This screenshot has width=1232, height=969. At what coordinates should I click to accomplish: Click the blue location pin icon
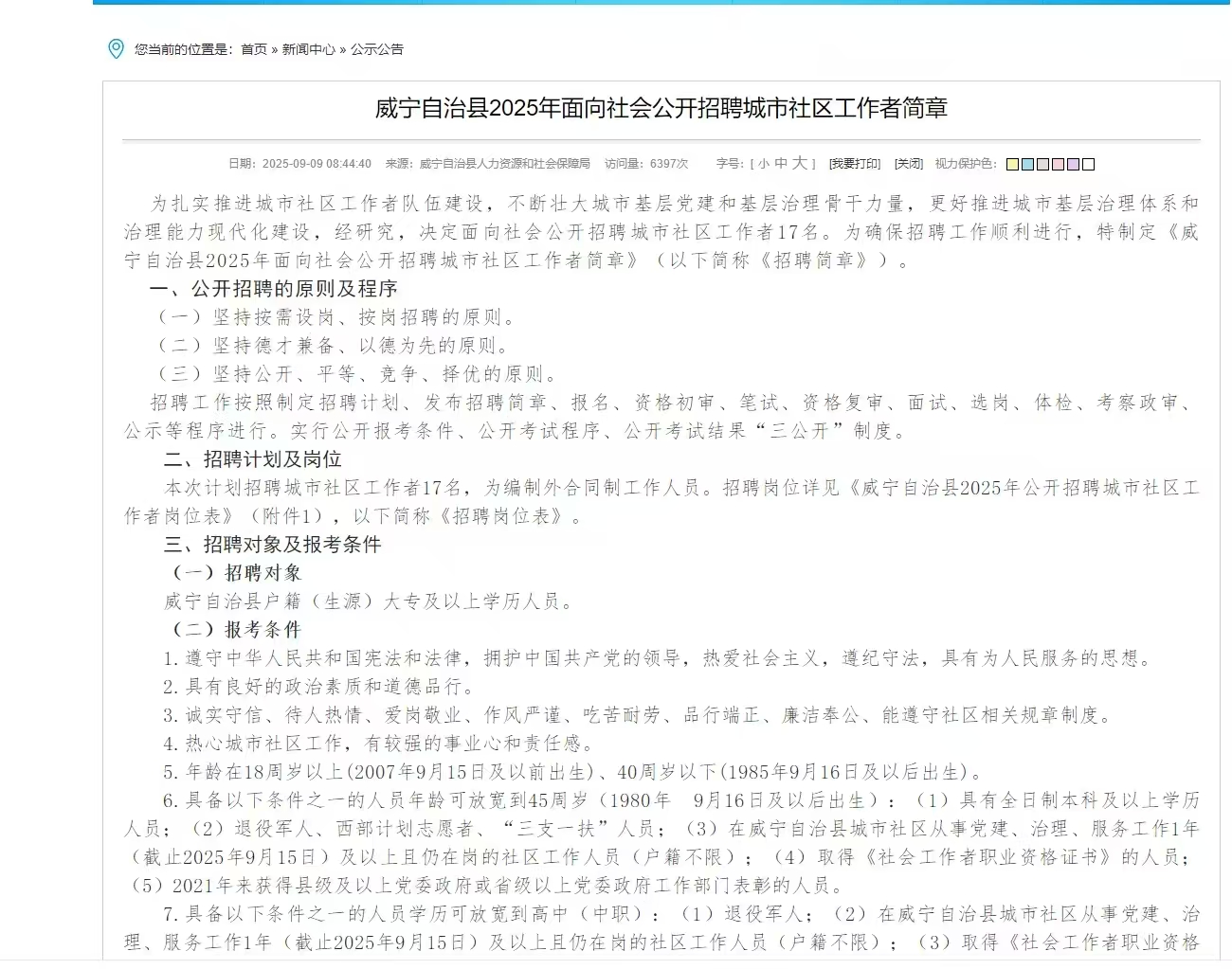pyautogui.click(x=116, y=47)
